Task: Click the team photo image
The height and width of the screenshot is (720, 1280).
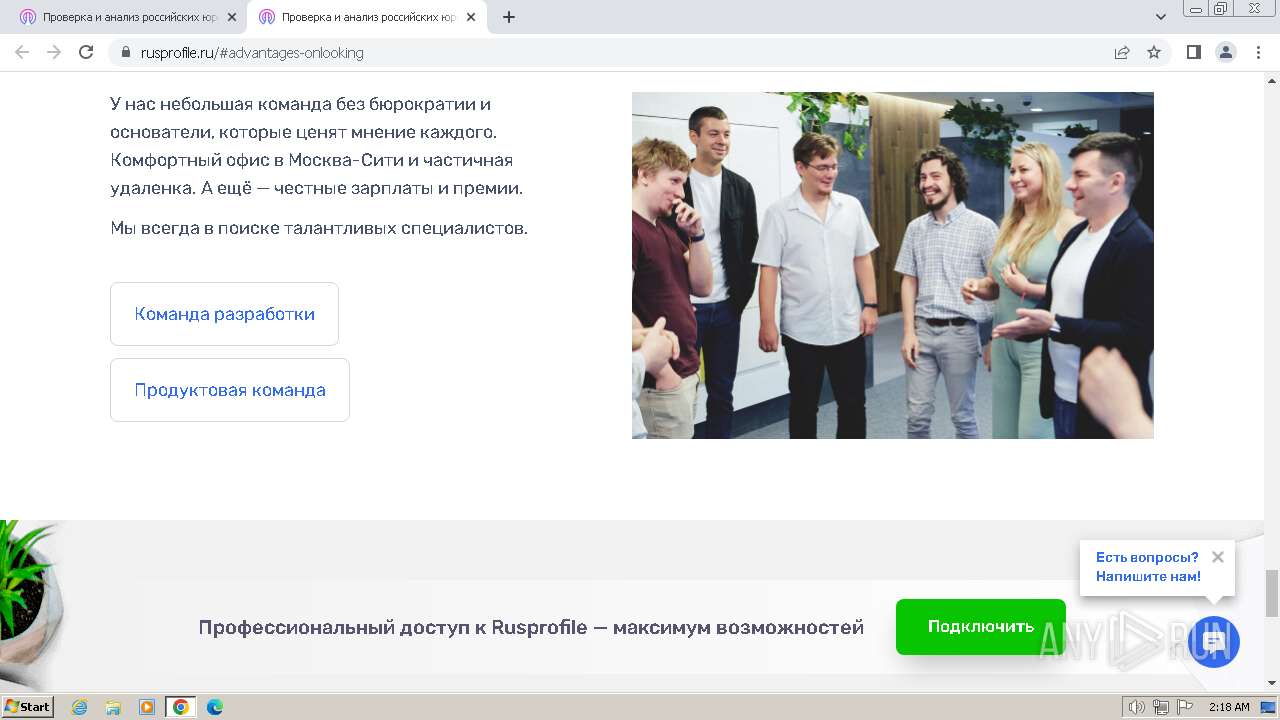Action: click(893, 265)
